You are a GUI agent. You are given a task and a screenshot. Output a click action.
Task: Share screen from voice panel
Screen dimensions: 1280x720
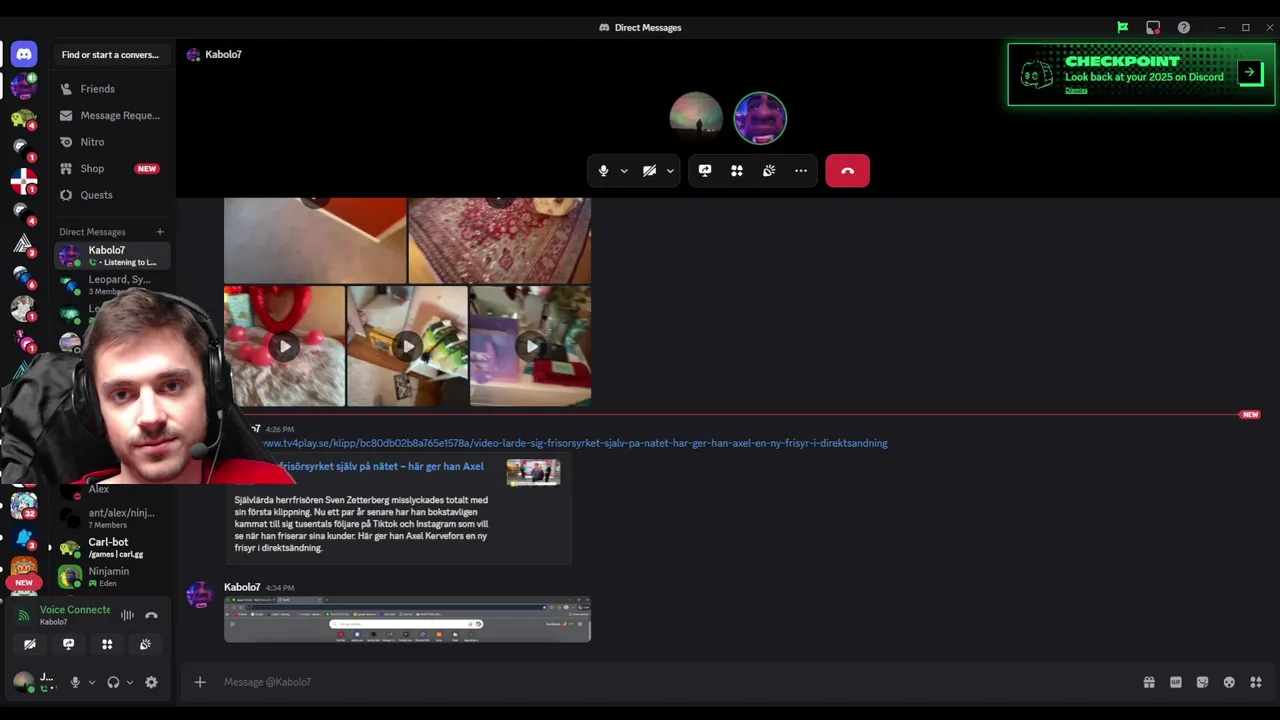(68, 644)
